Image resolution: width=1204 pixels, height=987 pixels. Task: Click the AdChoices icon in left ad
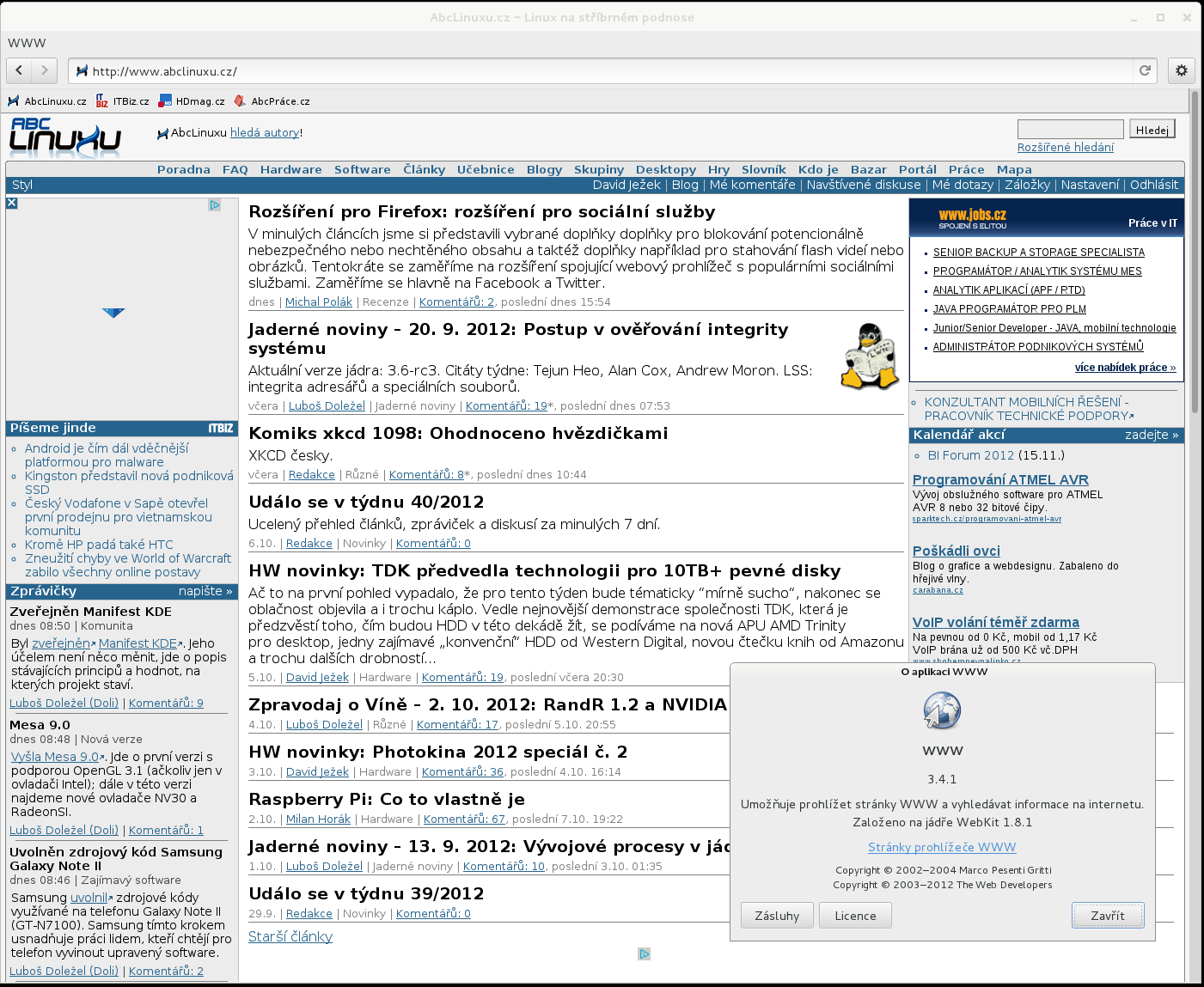(215, 204)
